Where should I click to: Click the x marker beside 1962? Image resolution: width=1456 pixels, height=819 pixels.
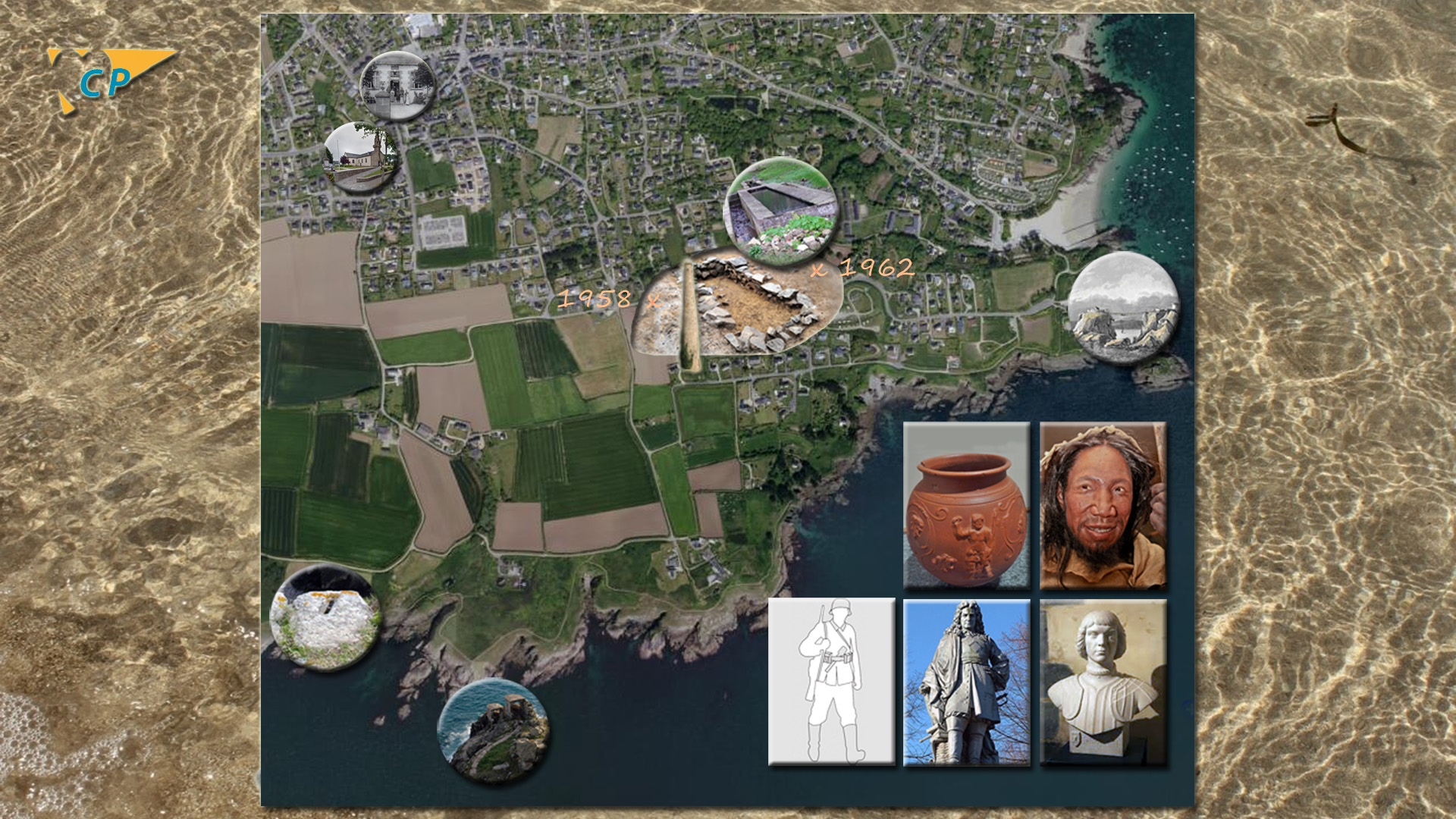(x=817, y=270)
